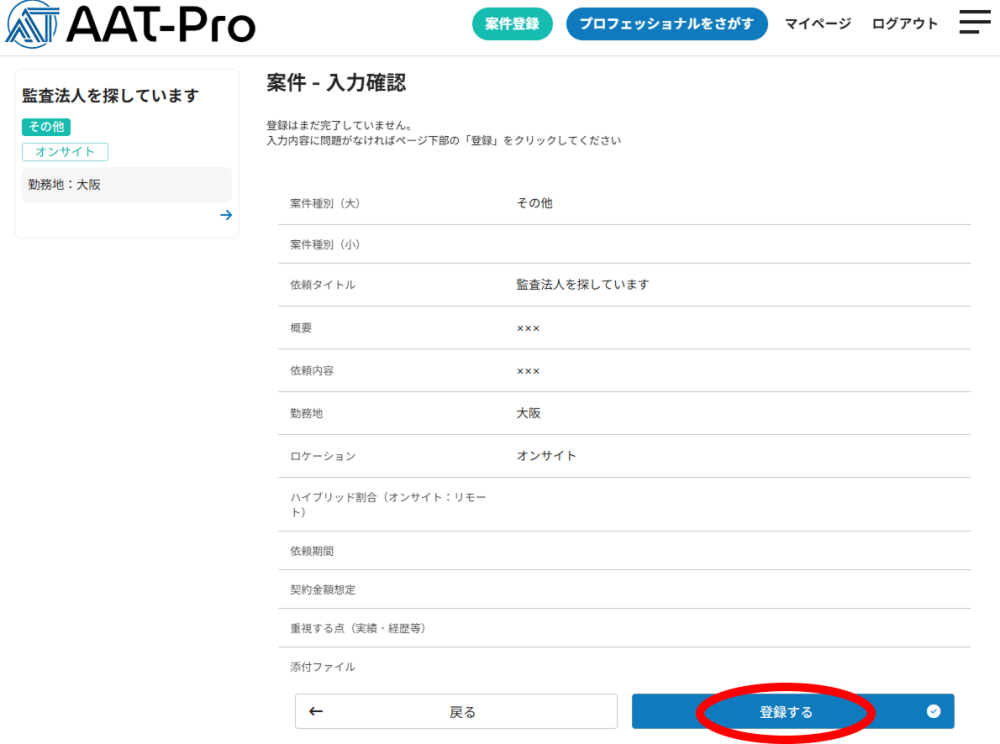Click the その他 tag on the sidebar card
Screen dimensions: 1000x744
(46, 127)
